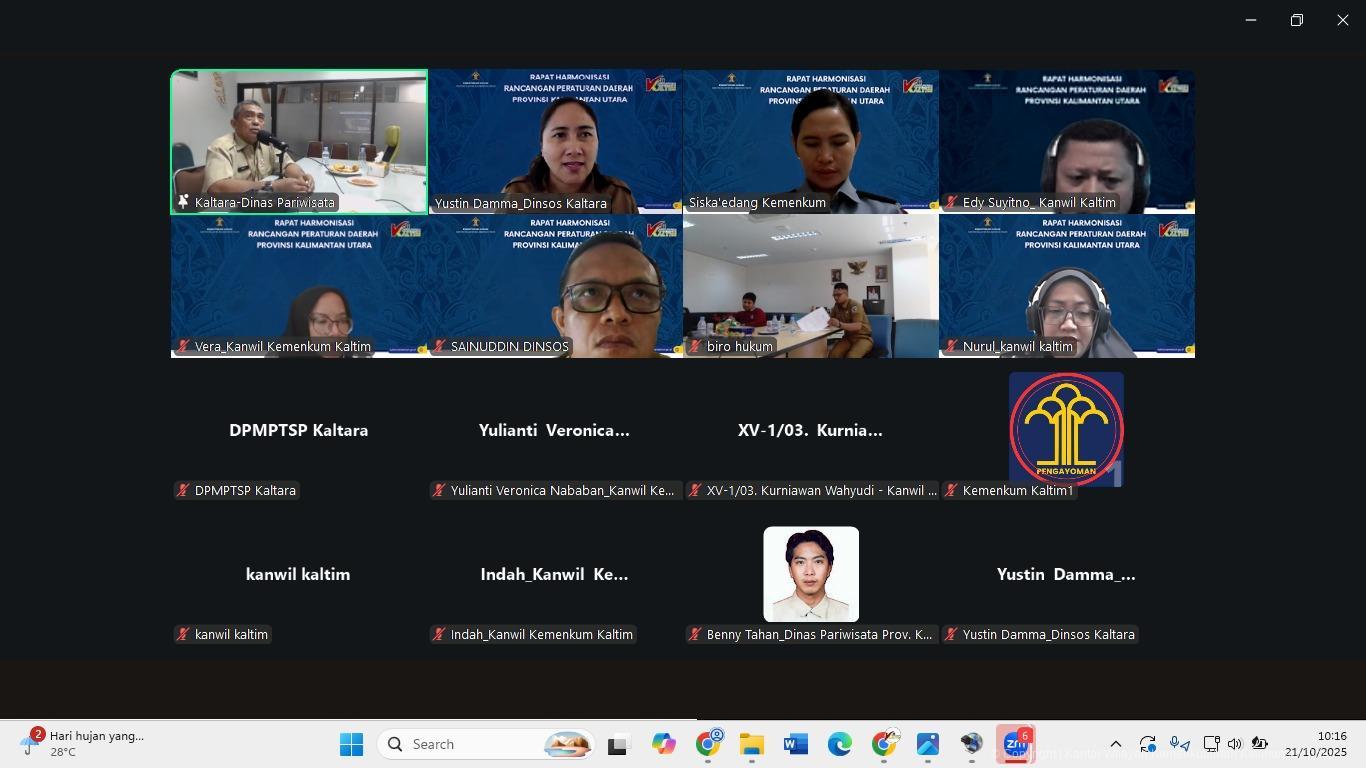
Task: Click the Task View icon
Action: coord(618,745)
